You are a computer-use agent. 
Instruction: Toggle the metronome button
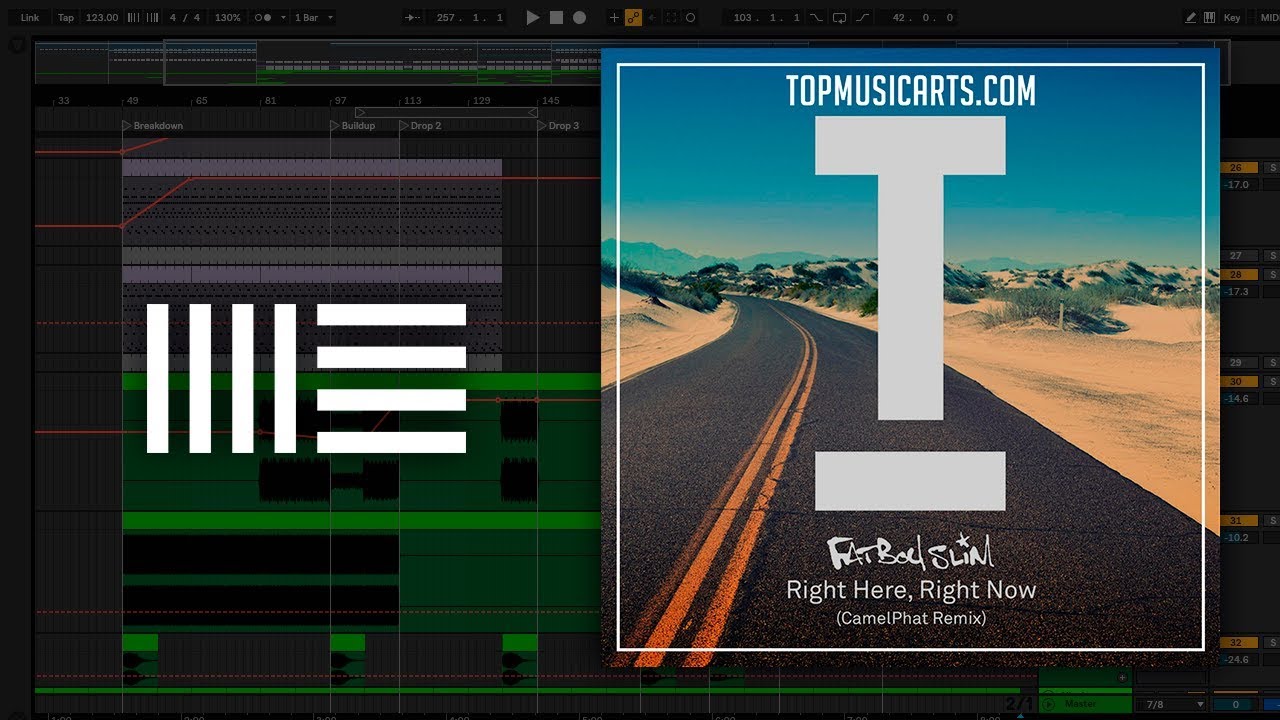point(263,18)
